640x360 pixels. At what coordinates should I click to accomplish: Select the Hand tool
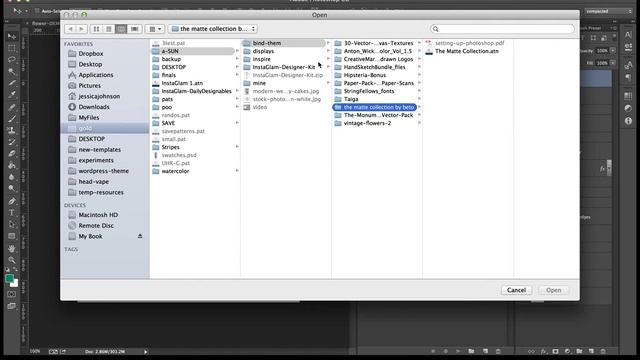pos(12,248)
